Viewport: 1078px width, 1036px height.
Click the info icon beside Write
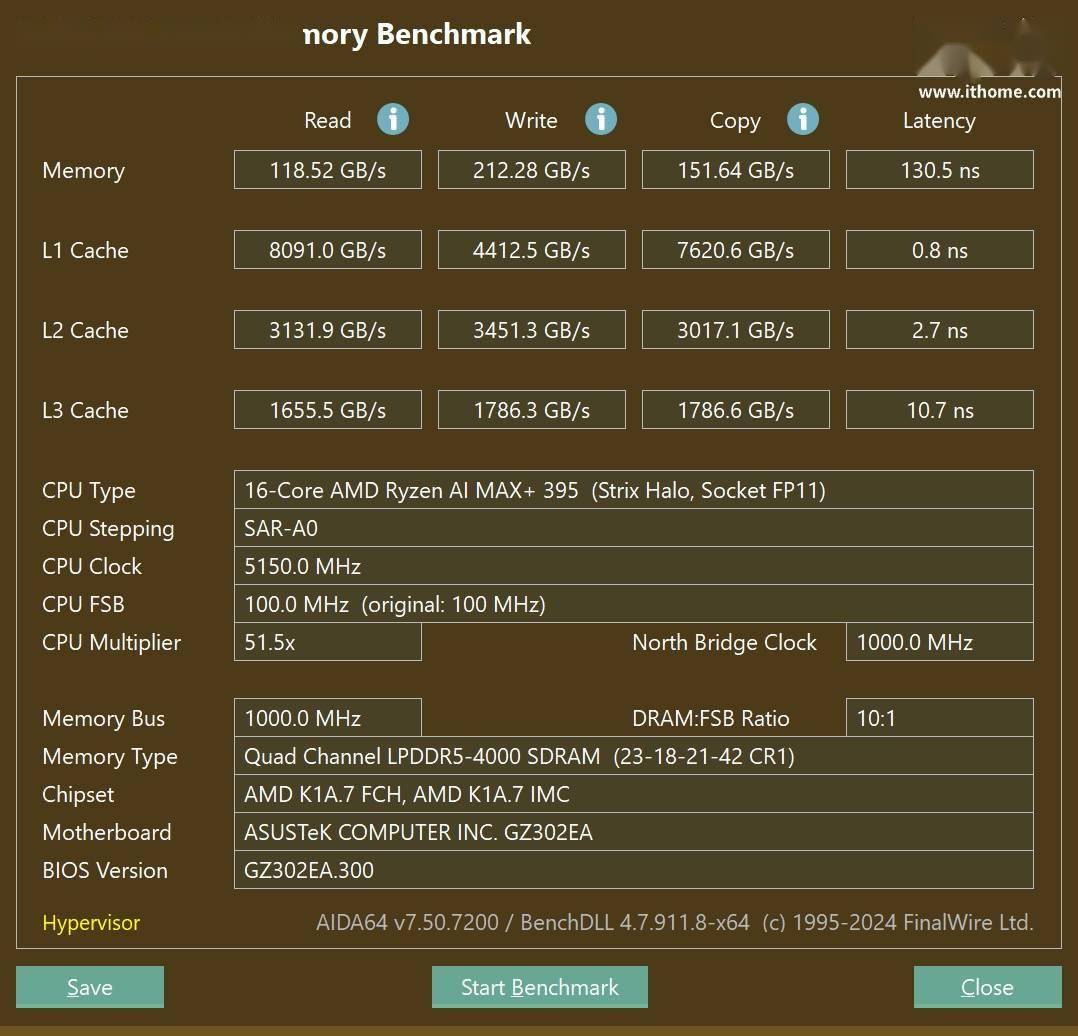[x=601, y=120]
